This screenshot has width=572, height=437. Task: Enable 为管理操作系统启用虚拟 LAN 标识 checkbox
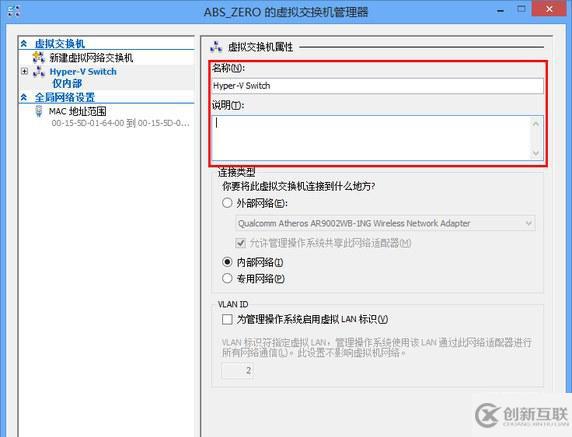pyautogui.click(x=227, y=320)
